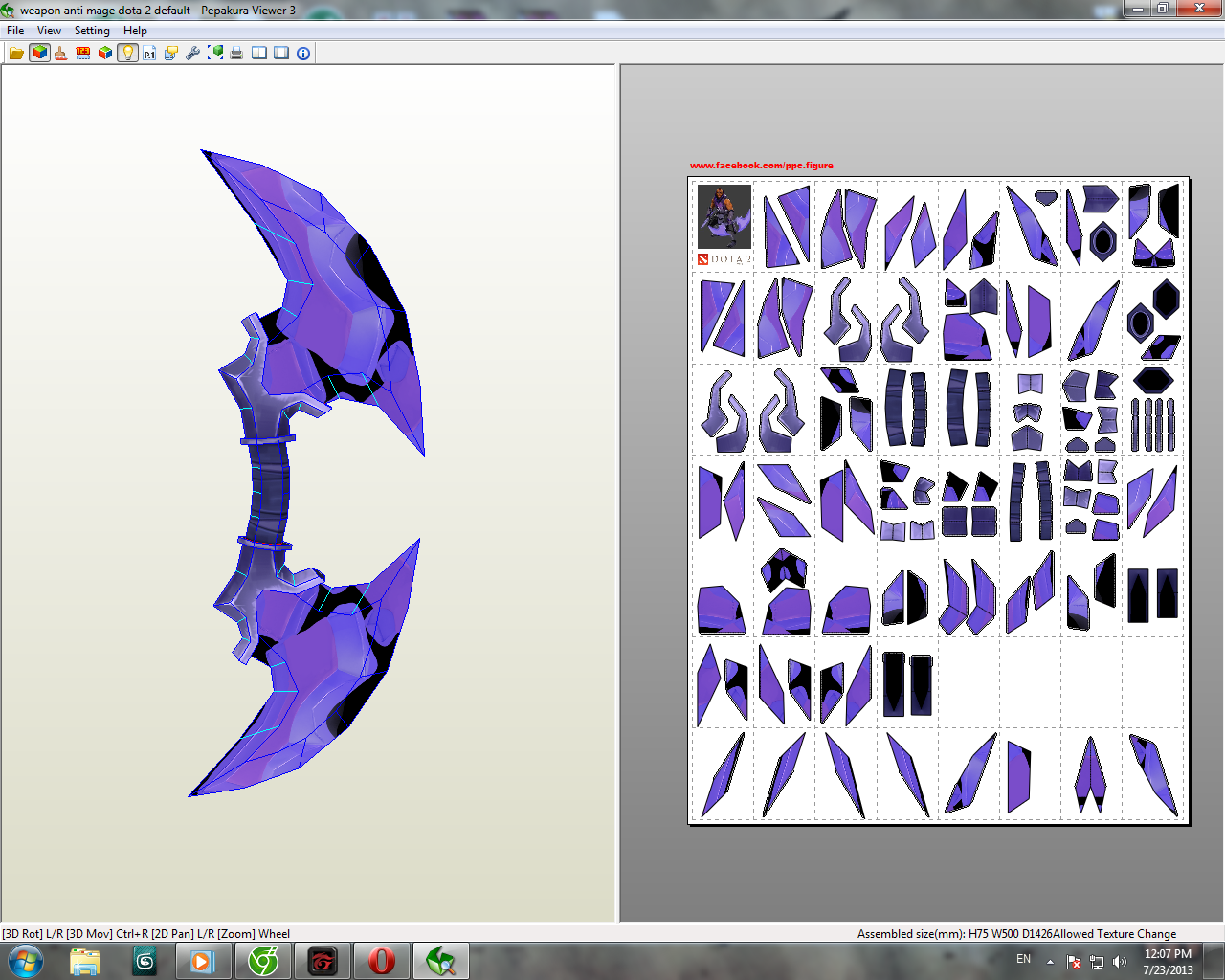Click the dark teal swirl taskbar icon
The image size is (1225, 980).
click(x=145, y=961)
